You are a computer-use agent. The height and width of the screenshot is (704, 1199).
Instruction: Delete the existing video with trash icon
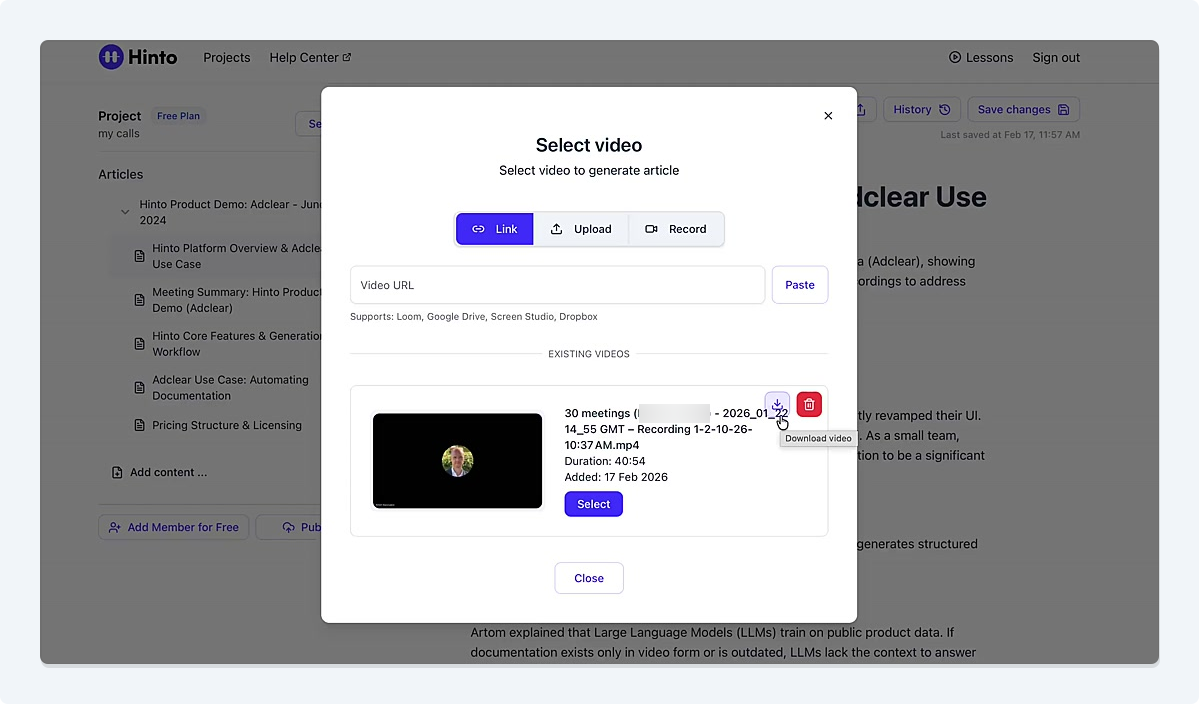click(809, 404)
